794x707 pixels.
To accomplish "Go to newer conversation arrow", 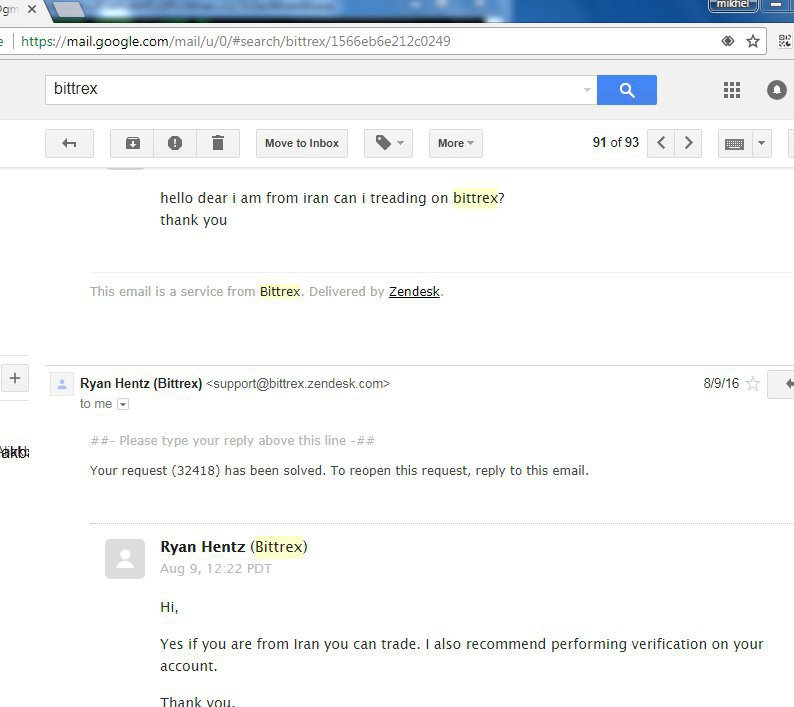I will point(661,143).
